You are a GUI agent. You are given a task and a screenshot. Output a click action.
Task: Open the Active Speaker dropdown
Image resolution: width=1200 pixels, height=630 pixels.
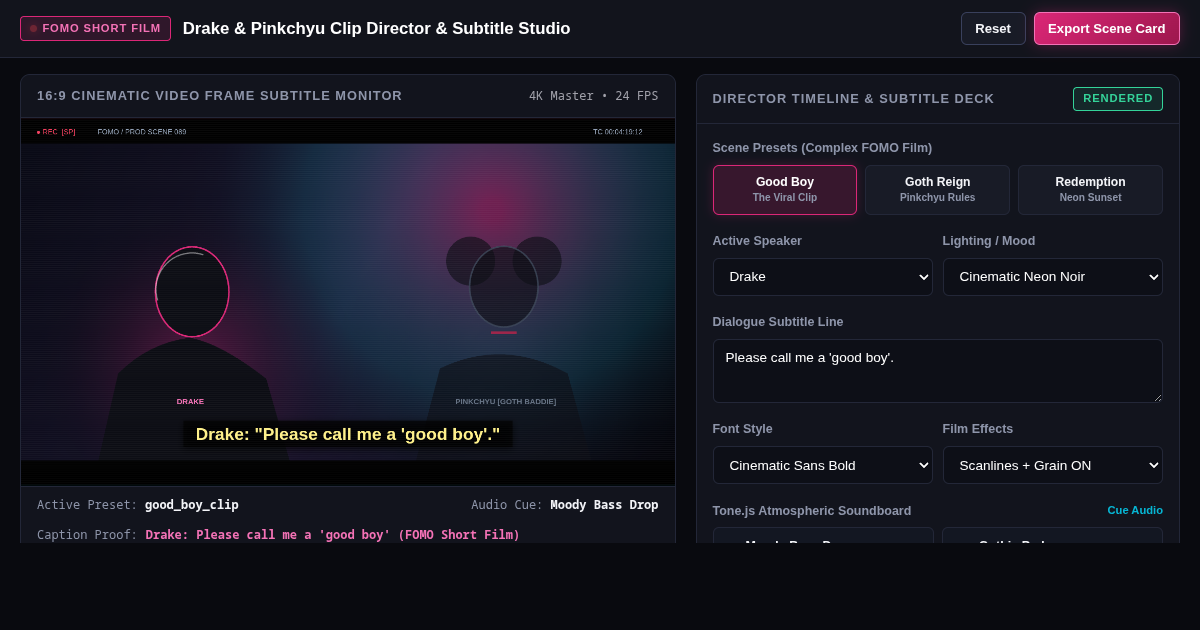coord(822,277)
